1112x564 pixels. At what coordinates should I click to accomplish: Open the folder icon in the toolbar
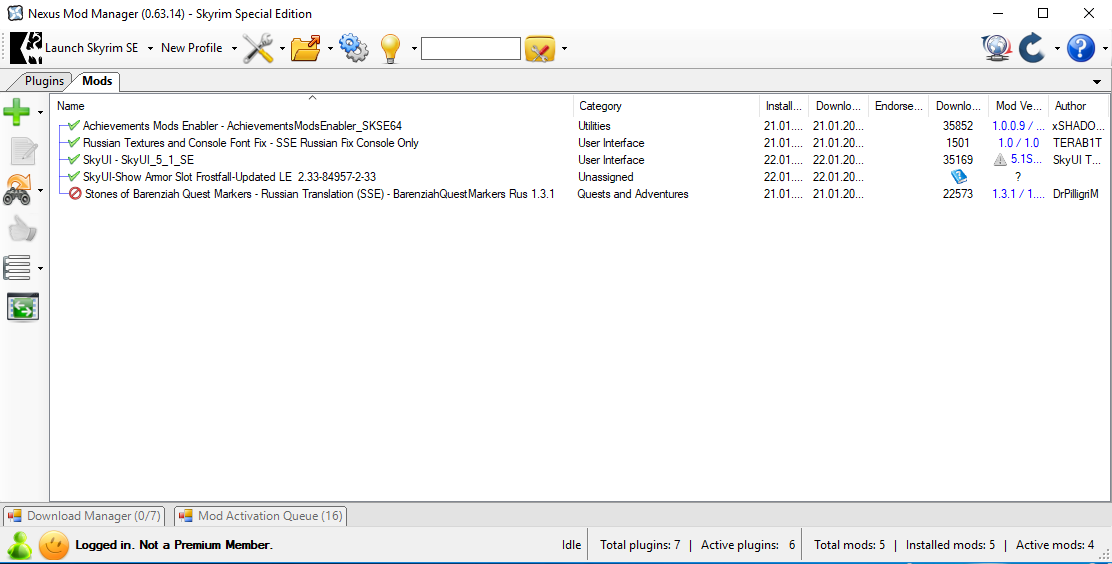click(x=306, y=48)
